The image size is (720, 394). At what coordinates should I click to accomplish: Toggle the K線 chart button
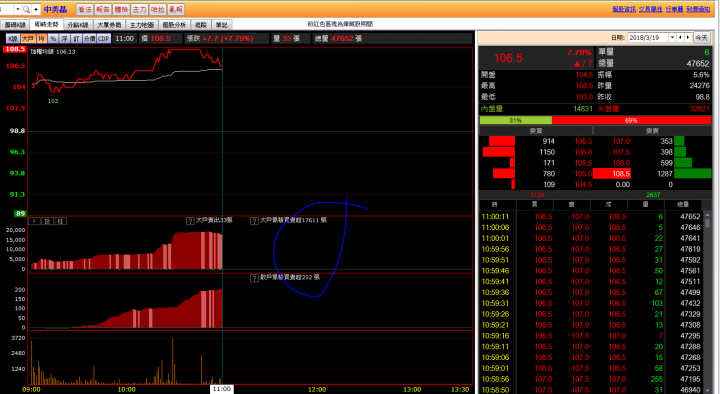click(12, 39)
